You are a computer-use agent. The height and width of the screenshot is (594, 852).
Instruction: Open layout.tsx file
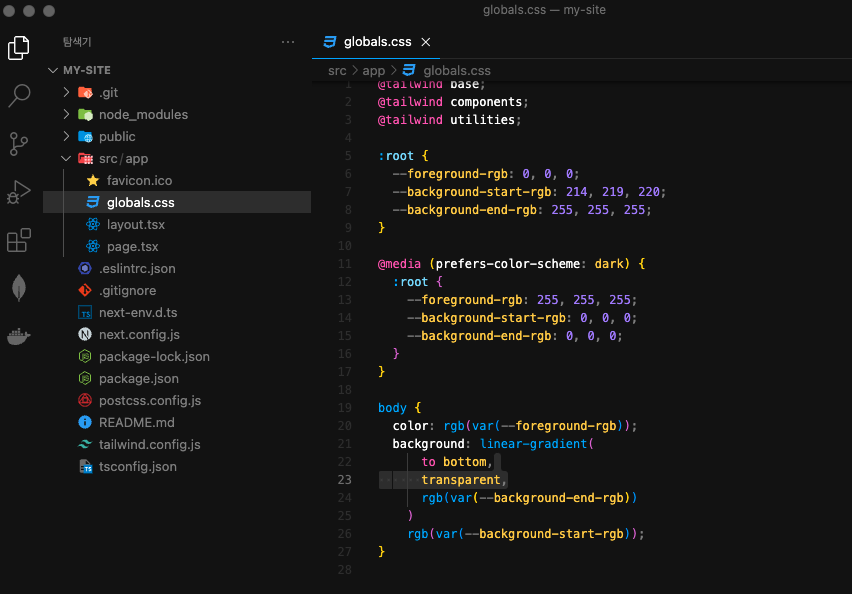(x=177, y=224)
